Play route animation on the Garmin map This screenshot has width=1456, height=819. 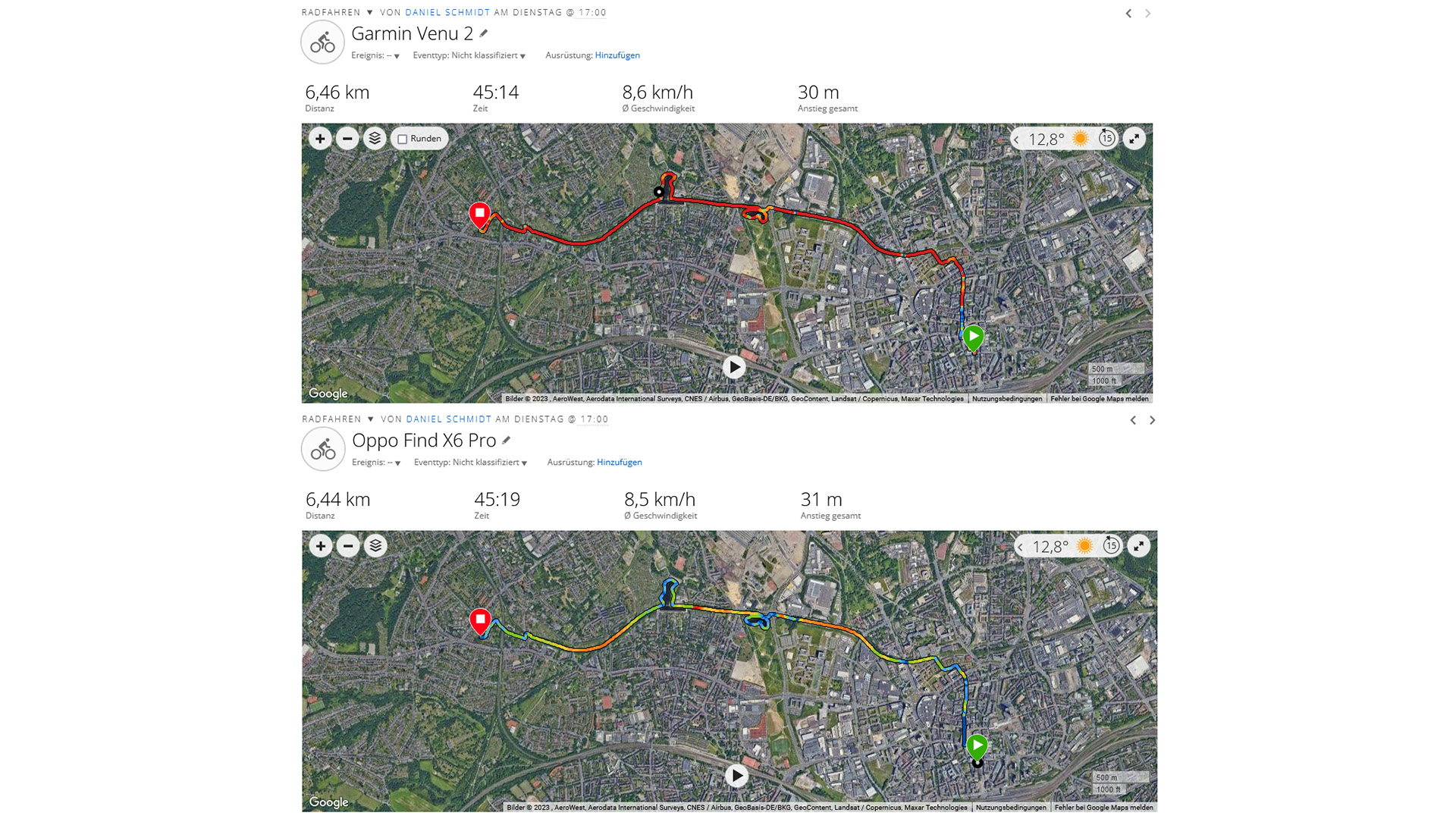click(733, 367)
